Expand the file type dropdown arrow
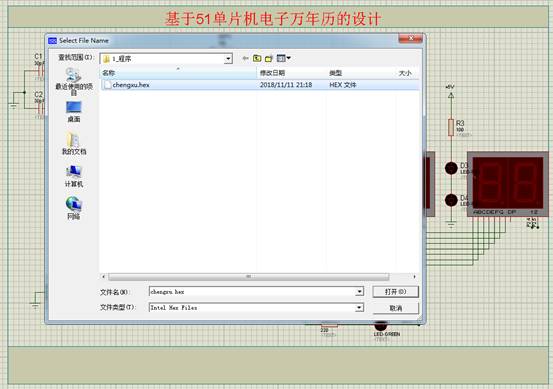The width and height of the screenshot is (553, 389). tap(359, 308)
